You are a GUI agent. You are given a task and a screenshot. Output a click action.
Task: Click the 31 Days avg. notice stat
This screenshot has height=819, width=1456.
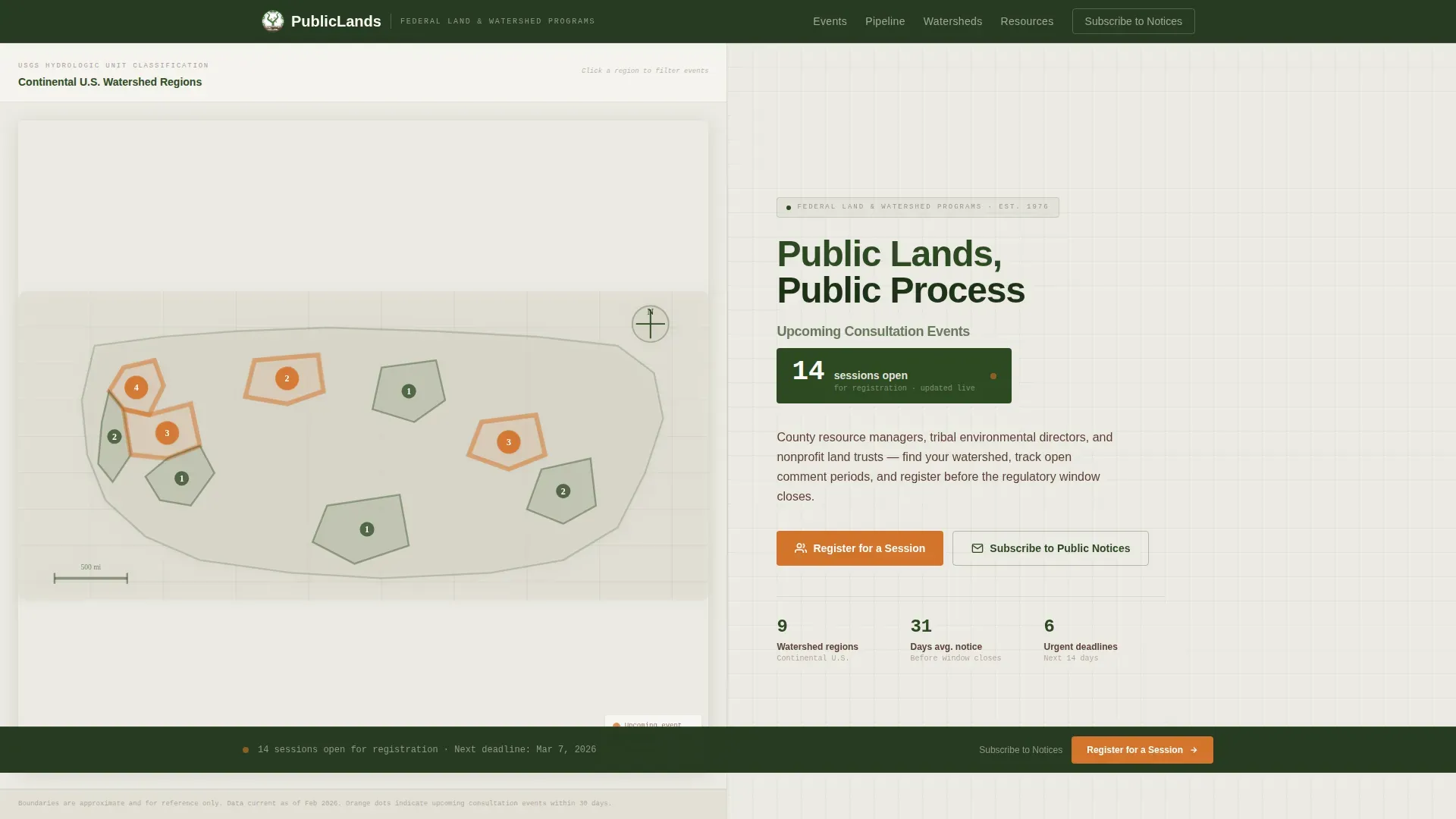(955, 640)
